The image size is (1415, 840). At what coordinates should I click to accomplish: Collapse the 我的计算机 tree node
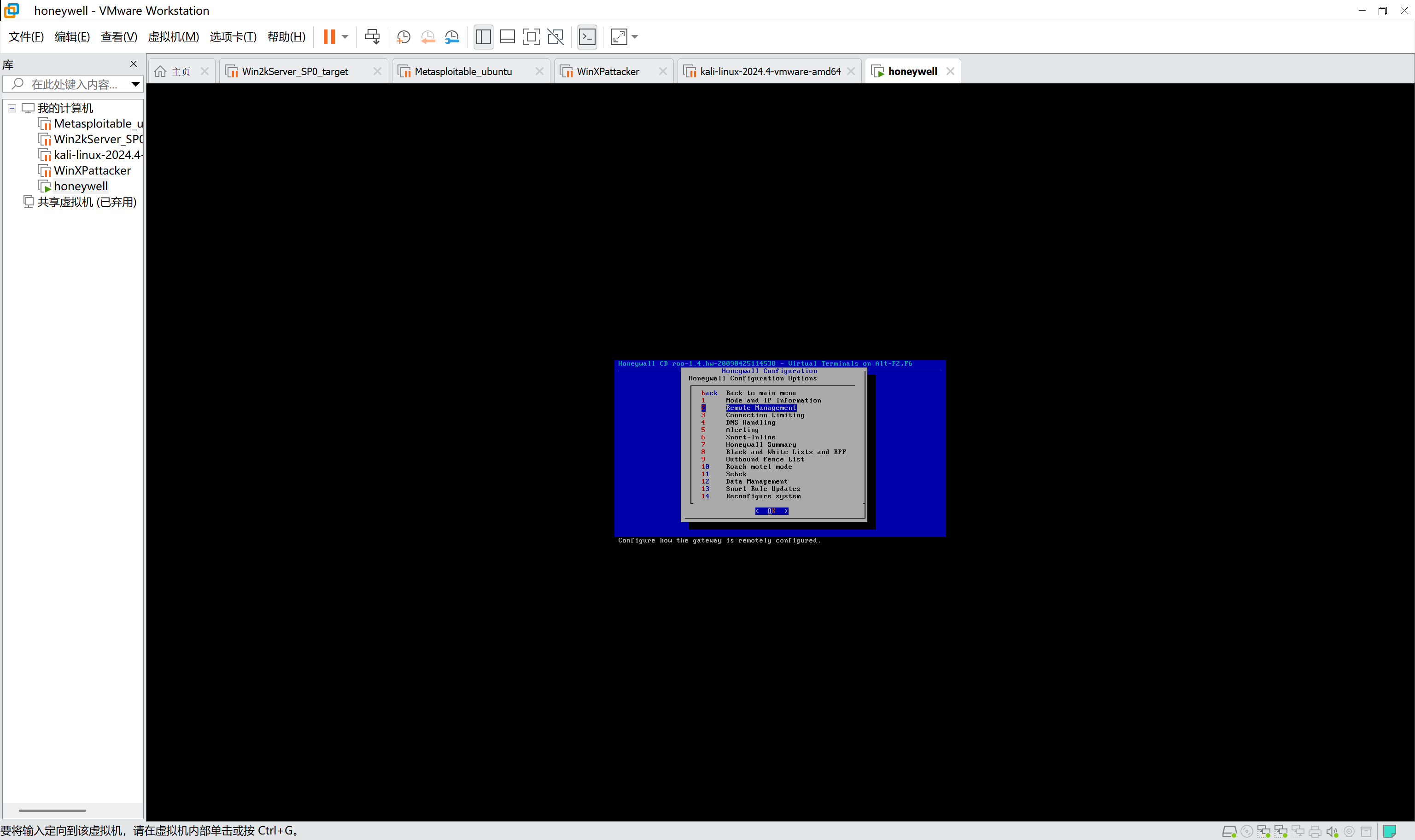click(12, 108)
